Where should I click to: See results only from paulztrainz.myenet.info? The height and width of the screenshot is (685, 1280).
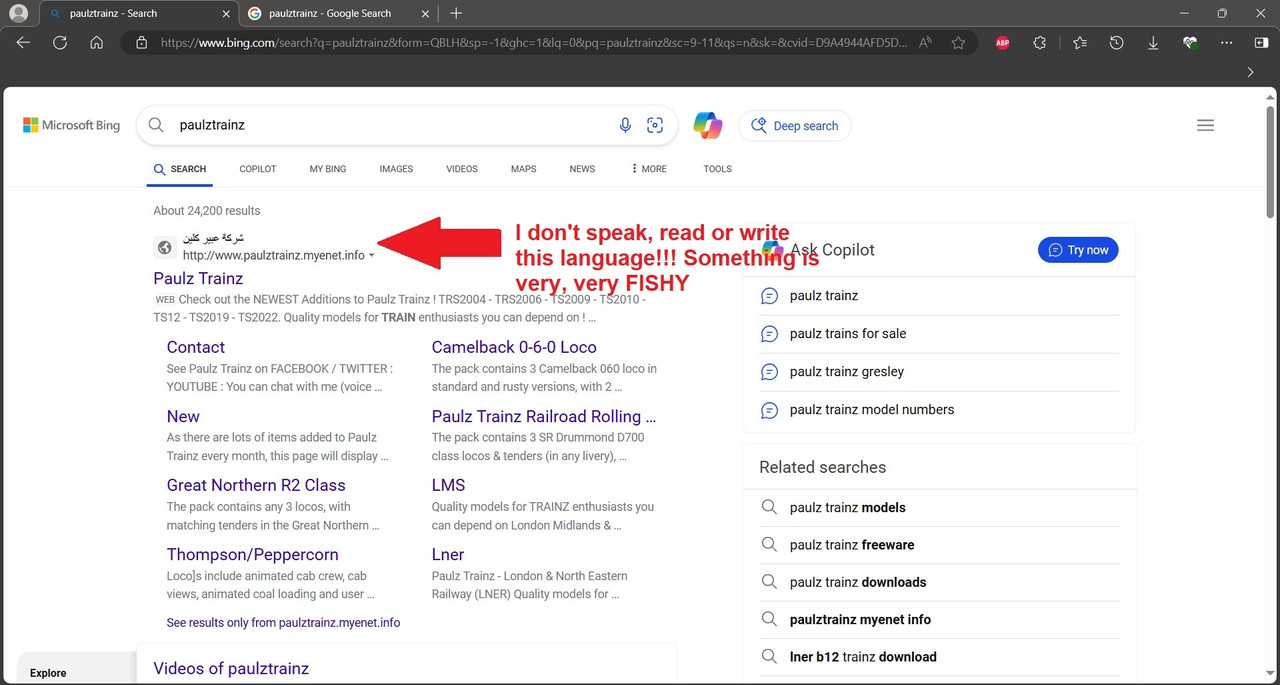[x=283, y=622]
